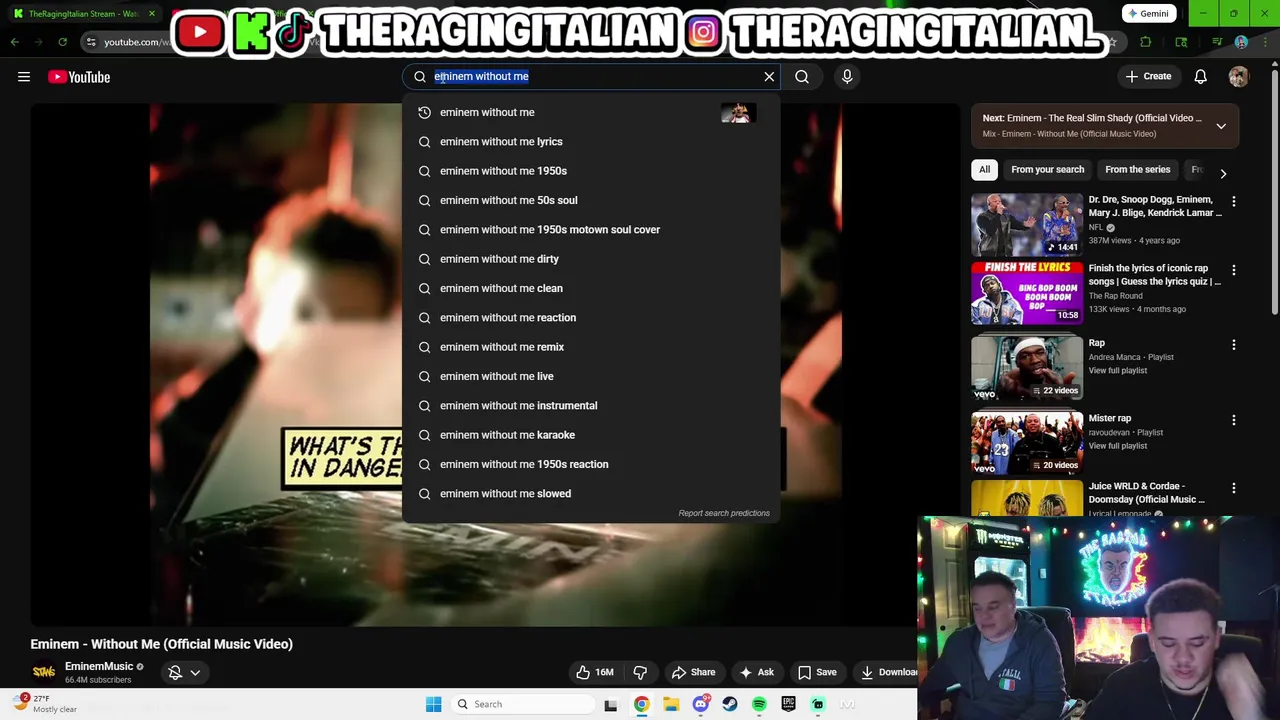This screenshot has height=720, width=1280.
Task: View full playlist under 'Mister rap'
Action: (x=1117, y=446)
